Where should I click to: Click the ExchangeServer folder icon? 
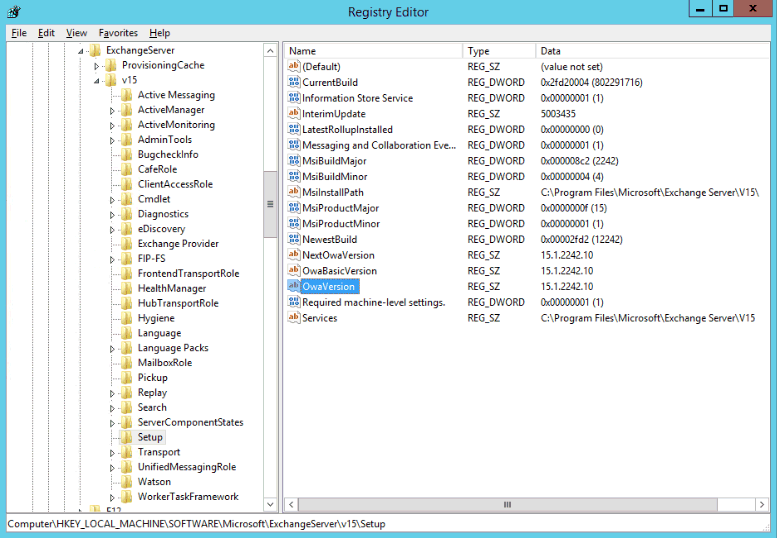click(x=95, y=50)
